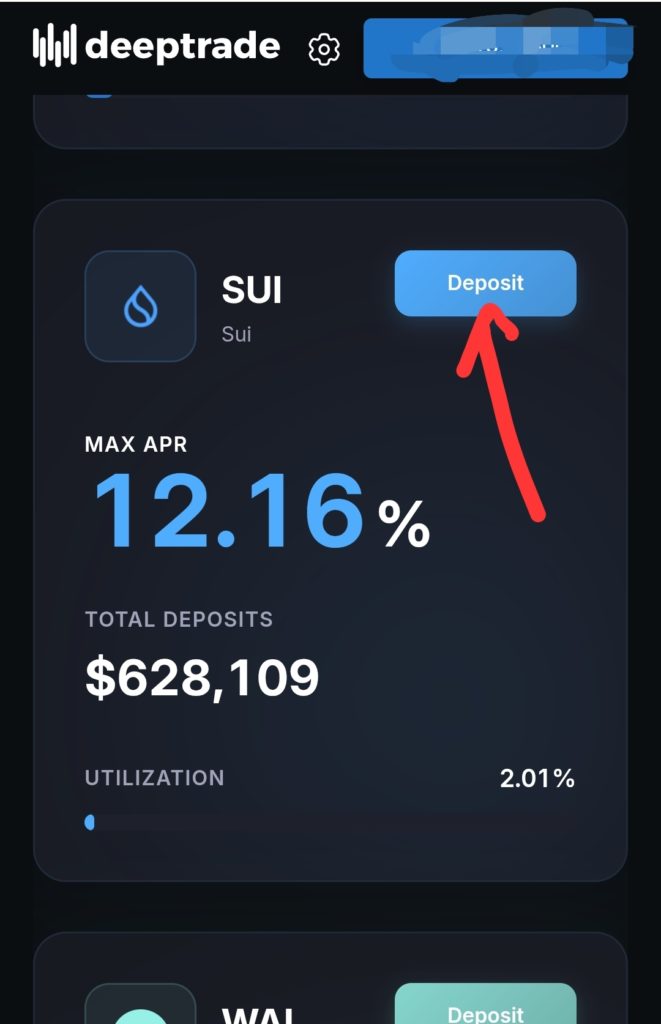Viewport: 661px width, 1024px height.
Task: Open settings via the gear icon
Action: 324,48
